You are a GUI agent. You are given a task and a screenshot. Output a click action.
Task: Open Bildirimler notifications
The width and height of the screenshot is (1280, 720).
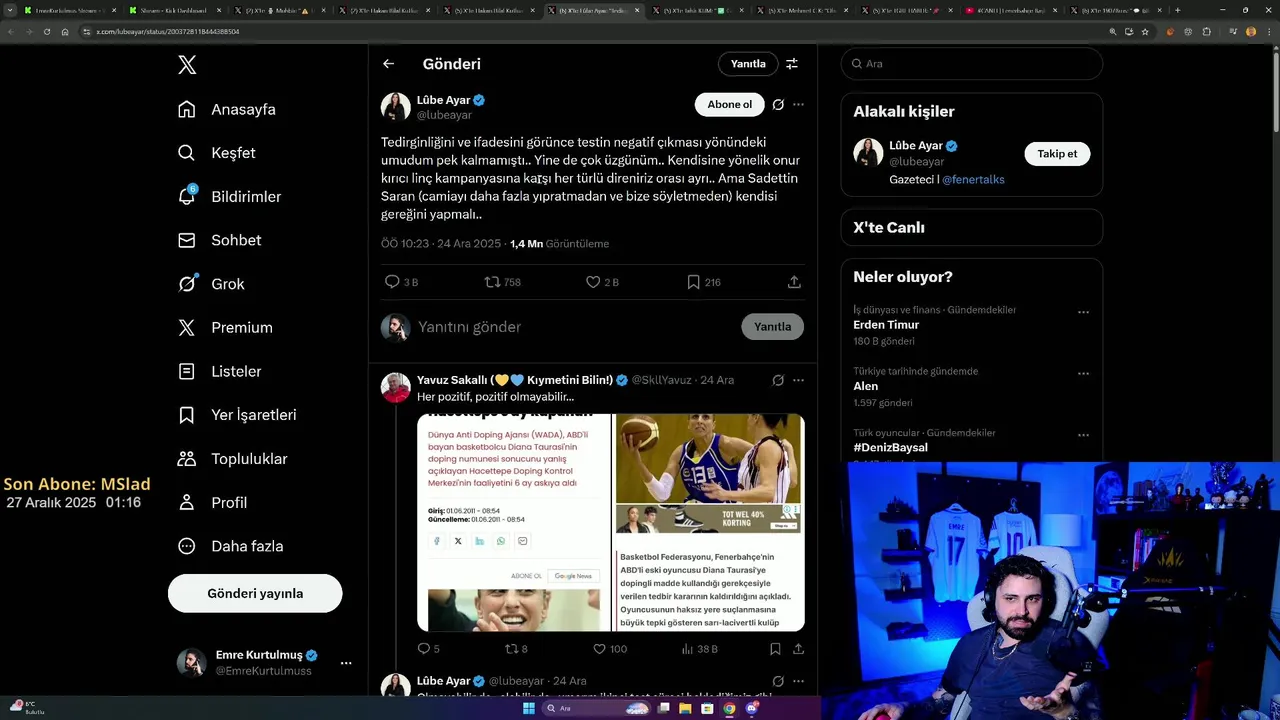(x=228, y=197)
